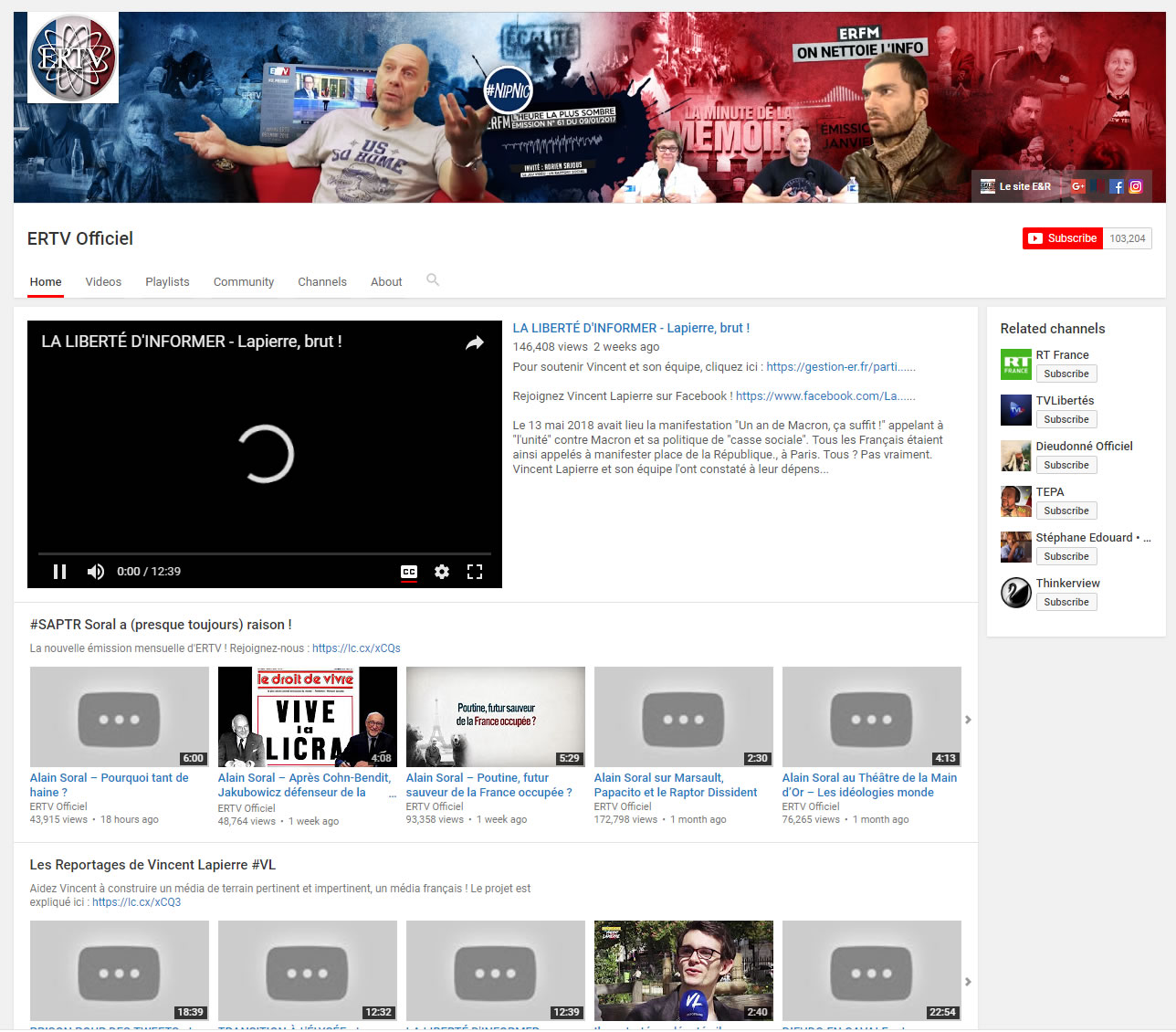
Task: Subscribe to Thinkerview
Action: tap(1066, 602)
